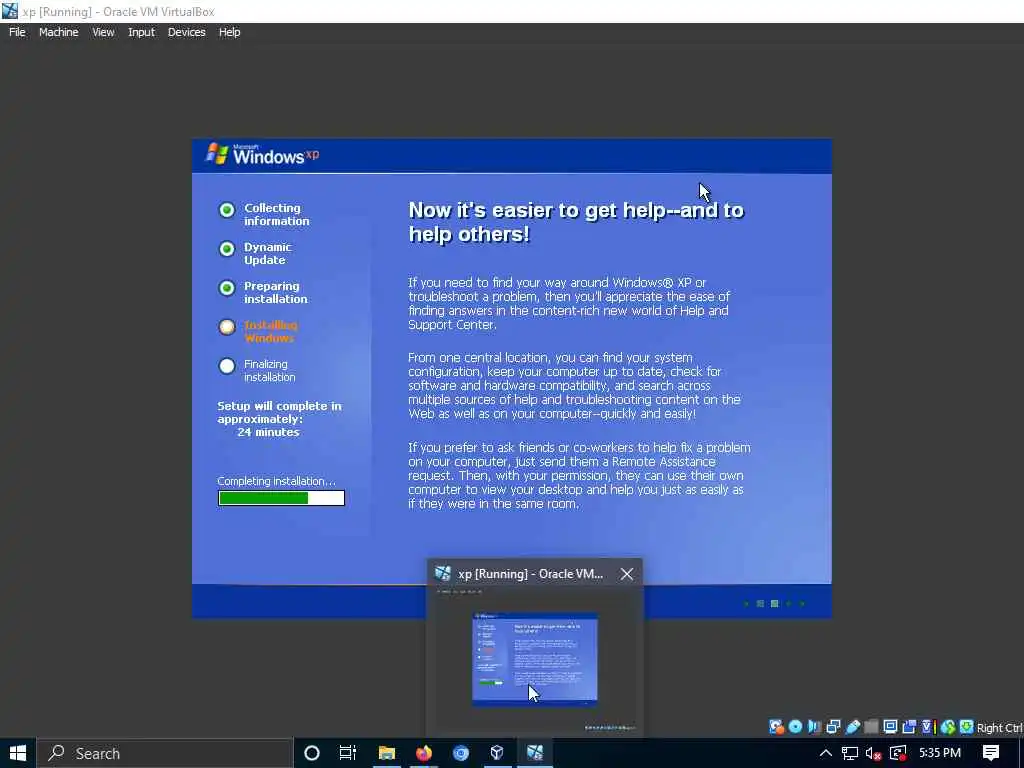The height and width of the screenshot is (768, 1024).
Task: Click the network adapters status icon
Action: pos(833,727)
